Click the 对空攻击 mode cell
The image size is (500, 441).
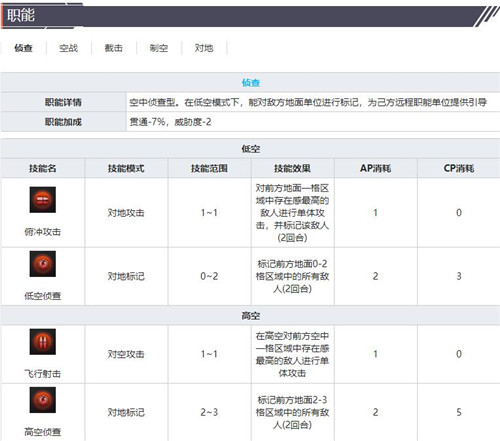(126, 354)
